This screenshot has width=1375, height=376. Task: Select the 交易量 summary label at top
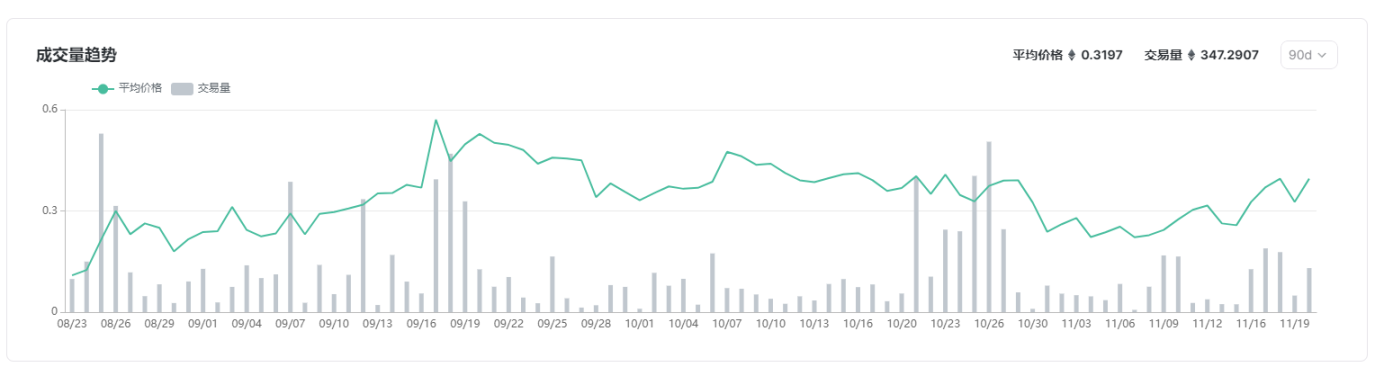1163,55
